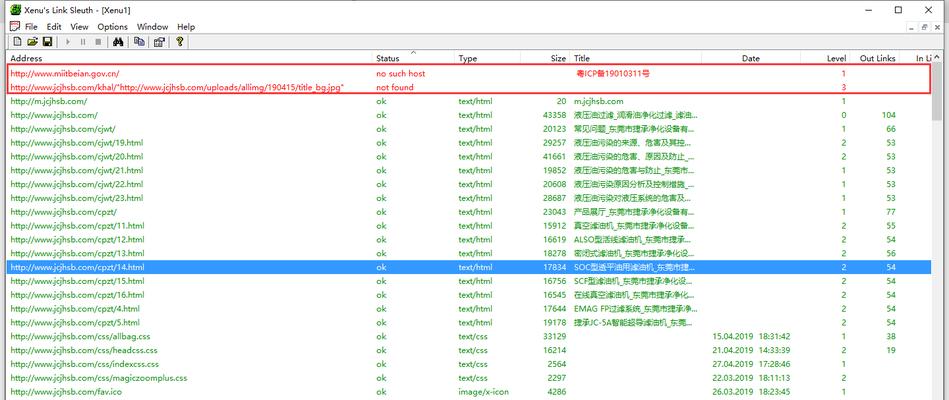This screenshot has width=949, height=400.
Task: Click the Stop square toolbar icon
Action: (x=97, y=42)
